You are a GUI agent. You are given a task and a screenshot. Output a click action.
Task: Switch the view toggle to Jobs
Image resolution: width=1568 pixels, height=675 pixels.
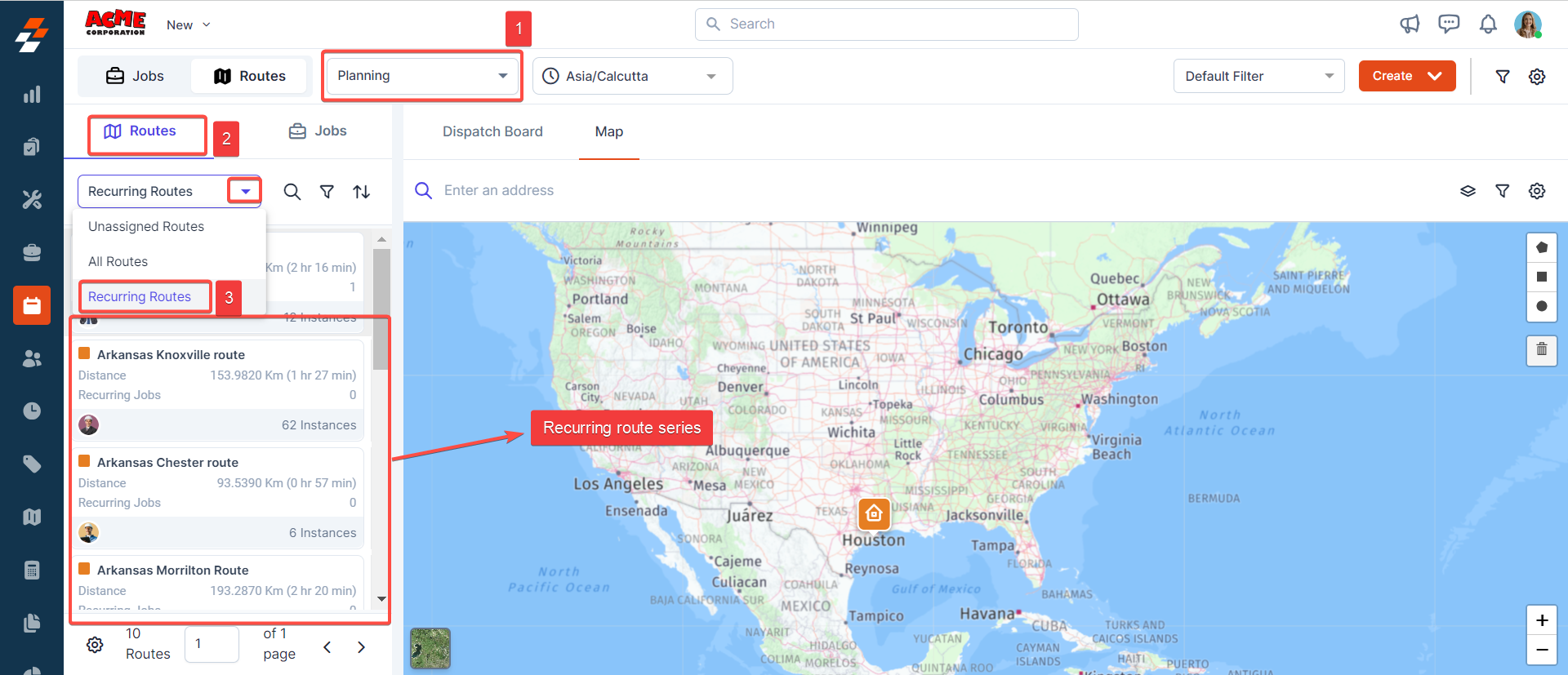point(136,76)
